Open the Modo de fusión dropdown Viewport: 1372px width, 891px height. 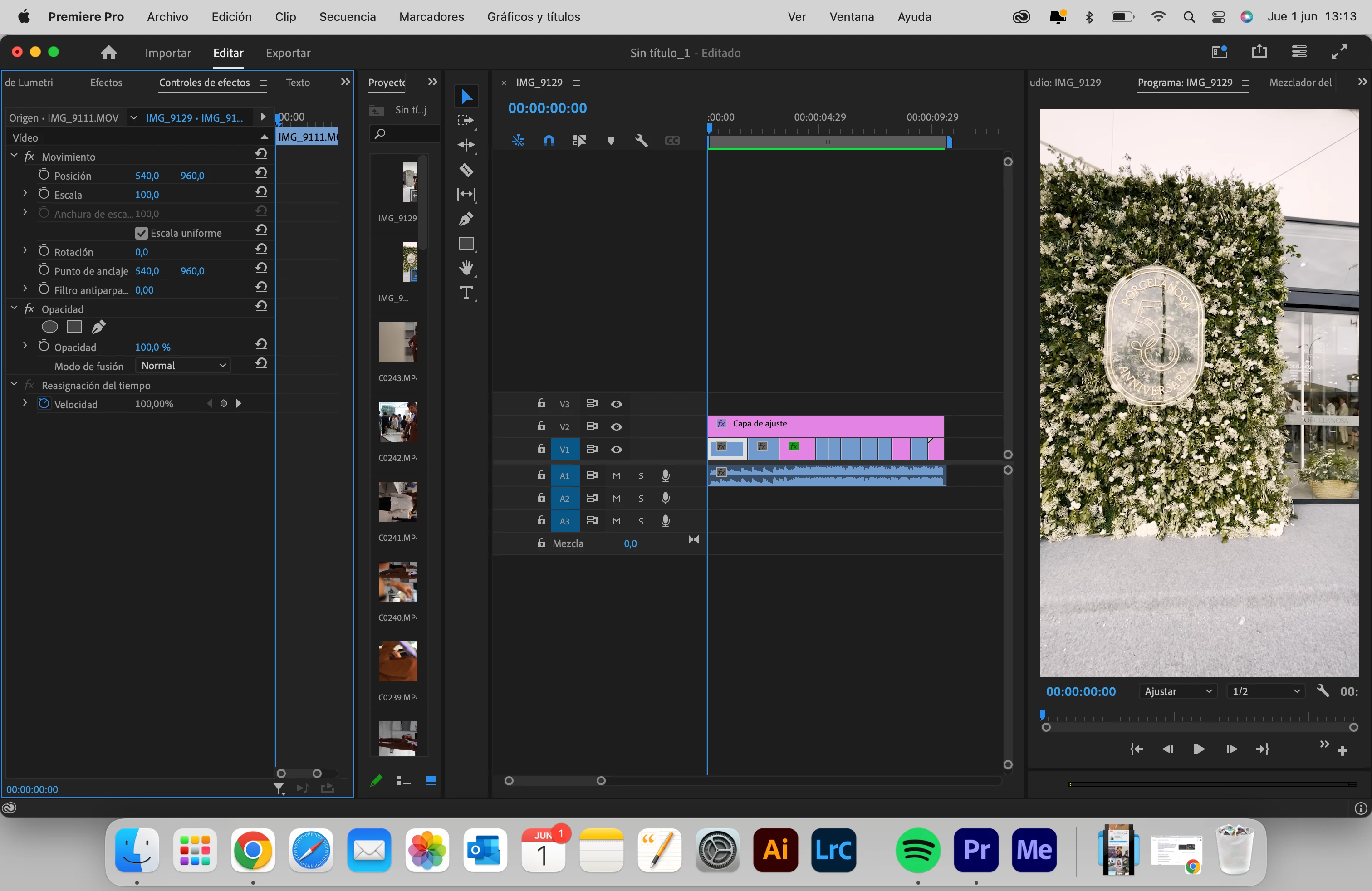(183, 365)
